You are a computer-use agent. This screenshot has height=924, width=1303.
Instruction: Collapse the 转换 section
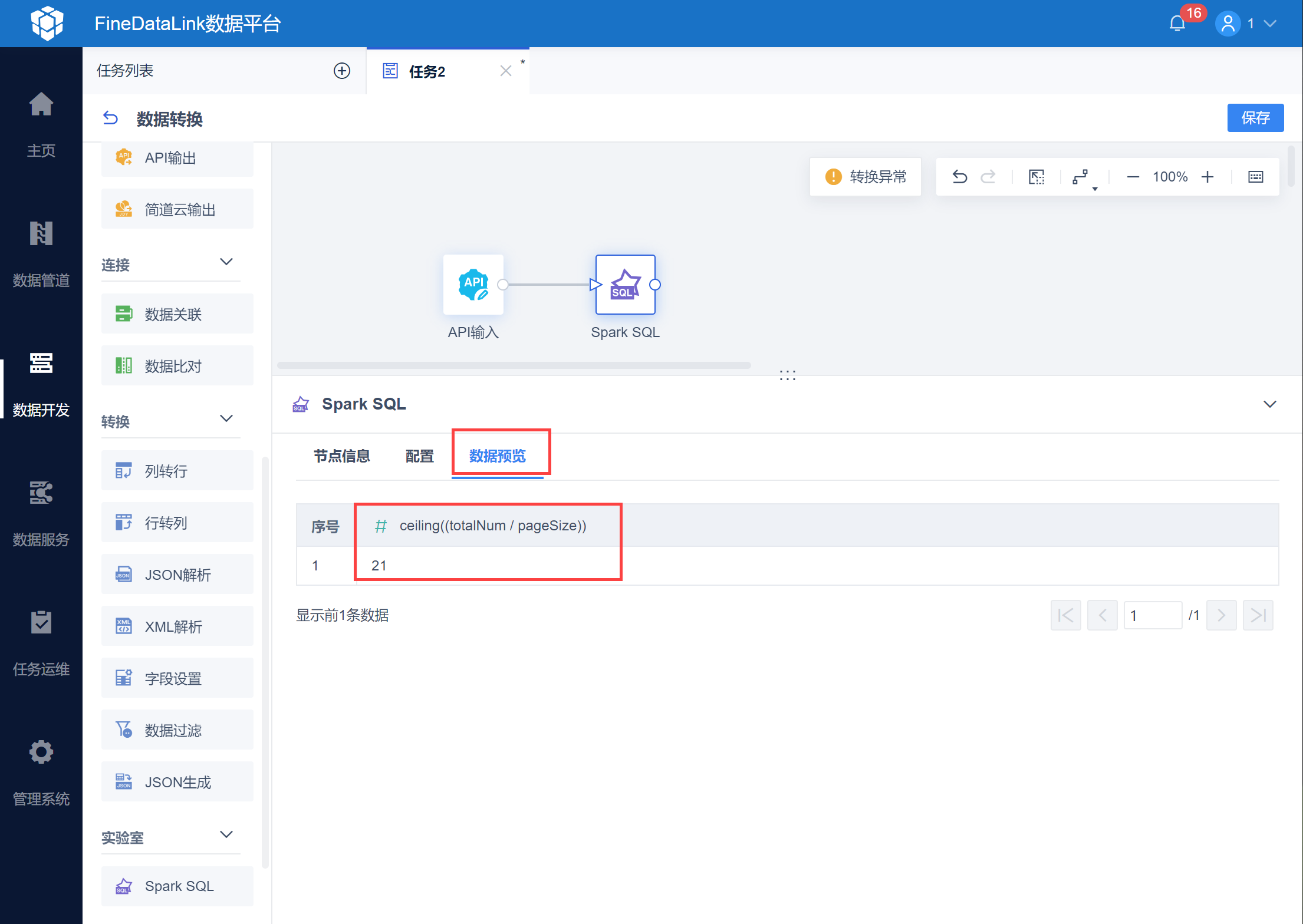click(226, 419)
